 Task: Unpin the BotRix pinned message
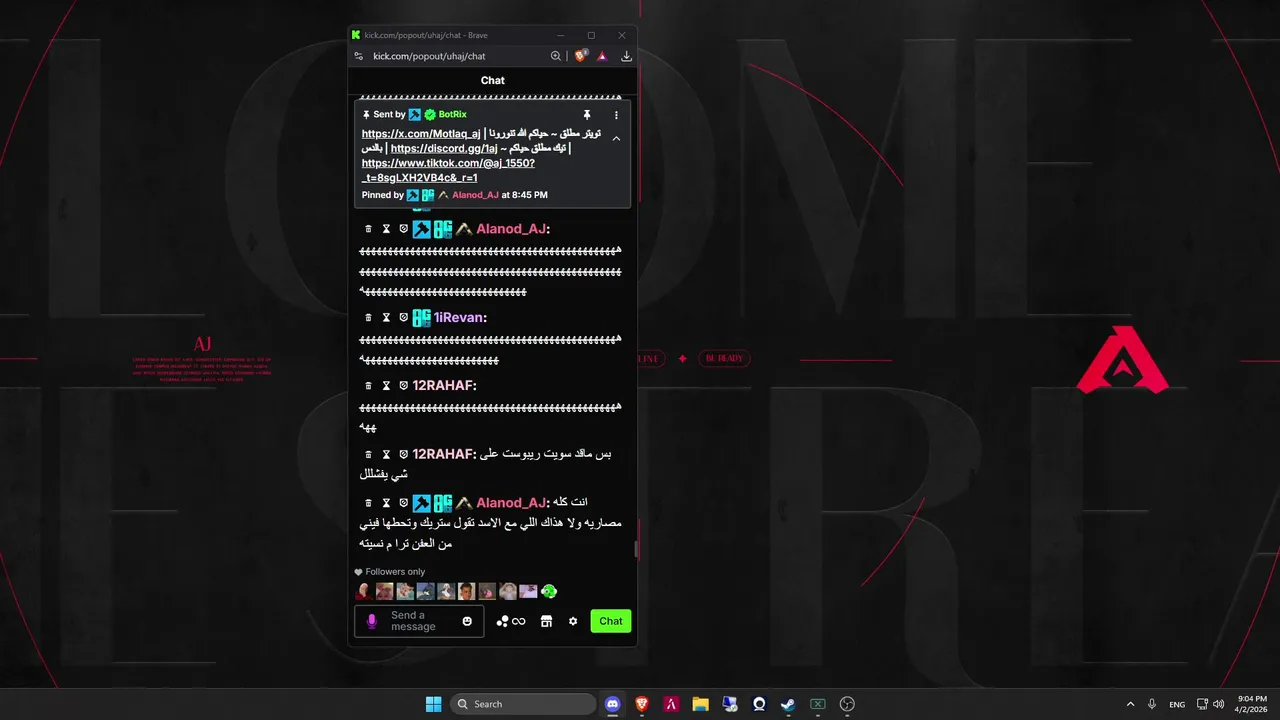tap(587, 115)
